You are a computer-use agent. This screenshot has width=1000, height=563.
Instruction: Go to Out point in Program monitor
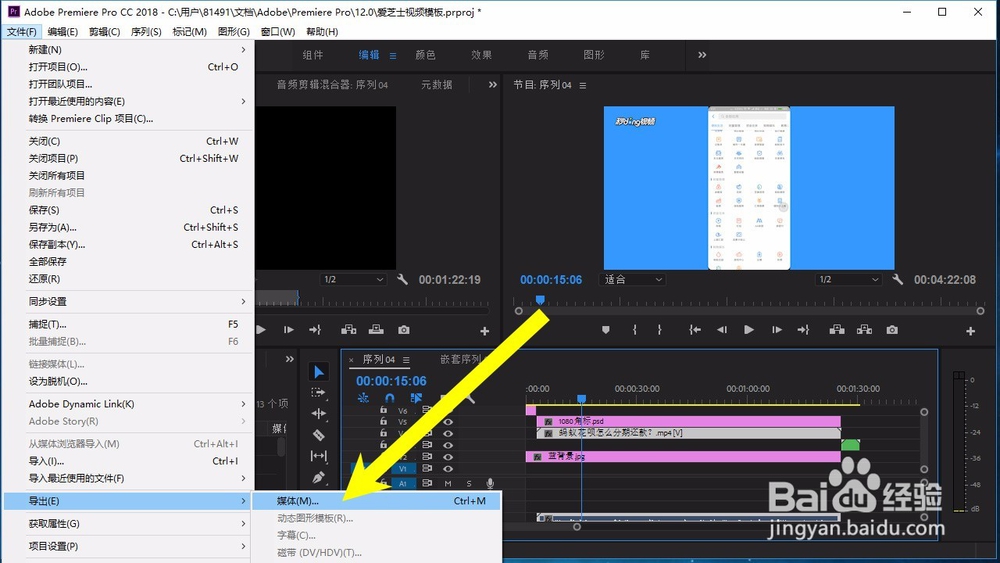point(804,330)
